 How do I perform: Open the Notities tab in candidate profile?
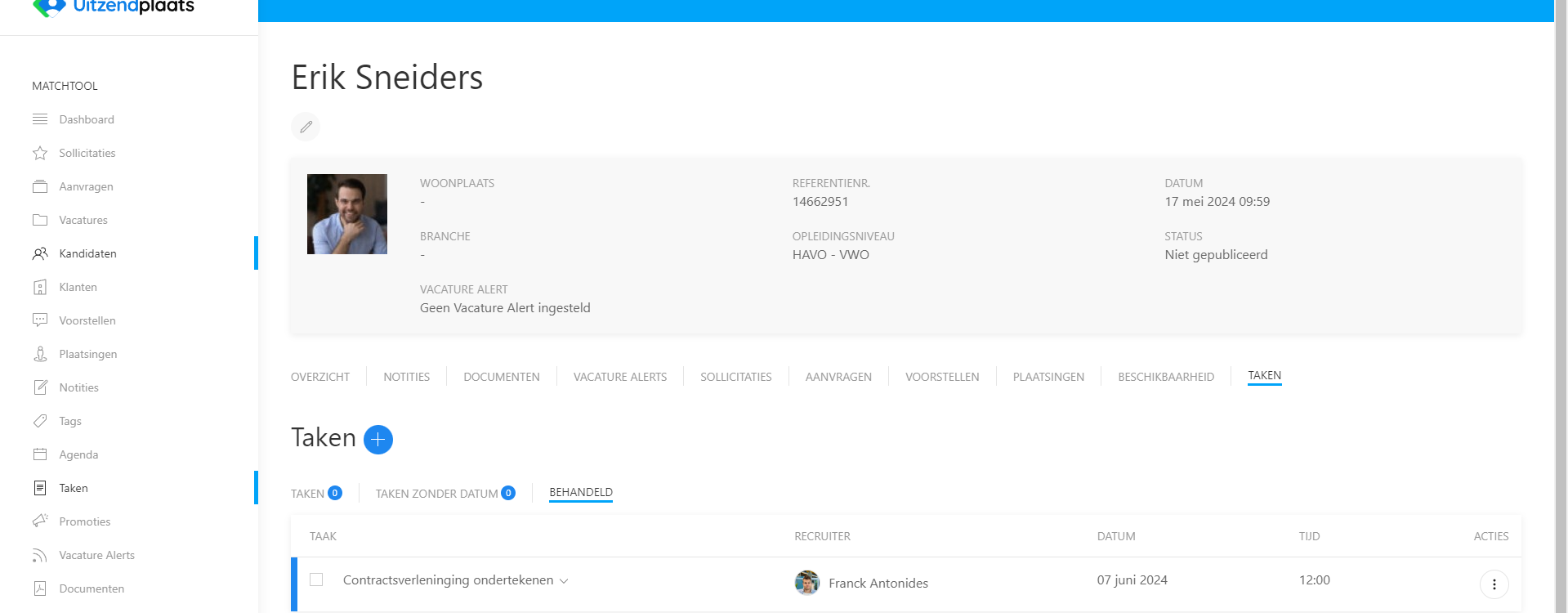(x=406, y=377)
